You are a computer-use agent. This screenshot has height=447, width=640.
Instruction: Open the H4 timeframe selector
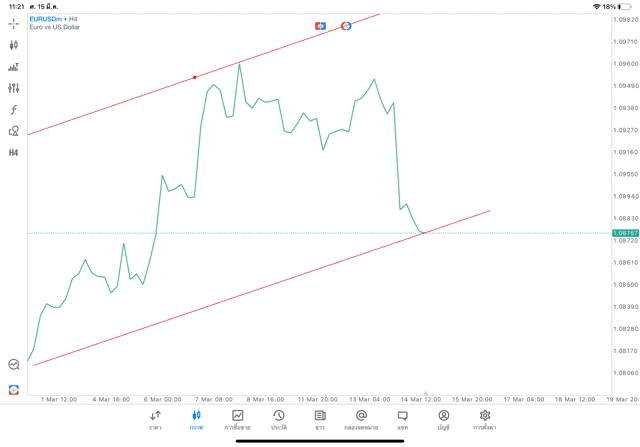tap(13, 153)
